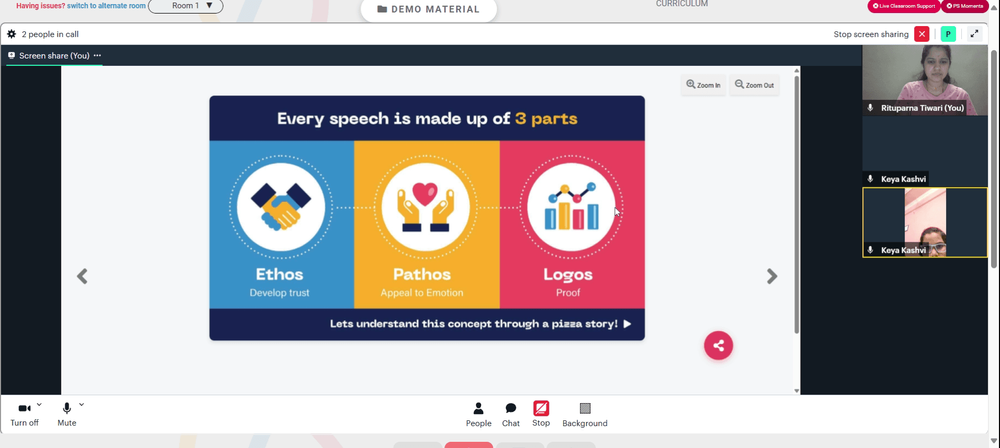Open the People panel
The image size is (1000, 448).
coord(478,414)
